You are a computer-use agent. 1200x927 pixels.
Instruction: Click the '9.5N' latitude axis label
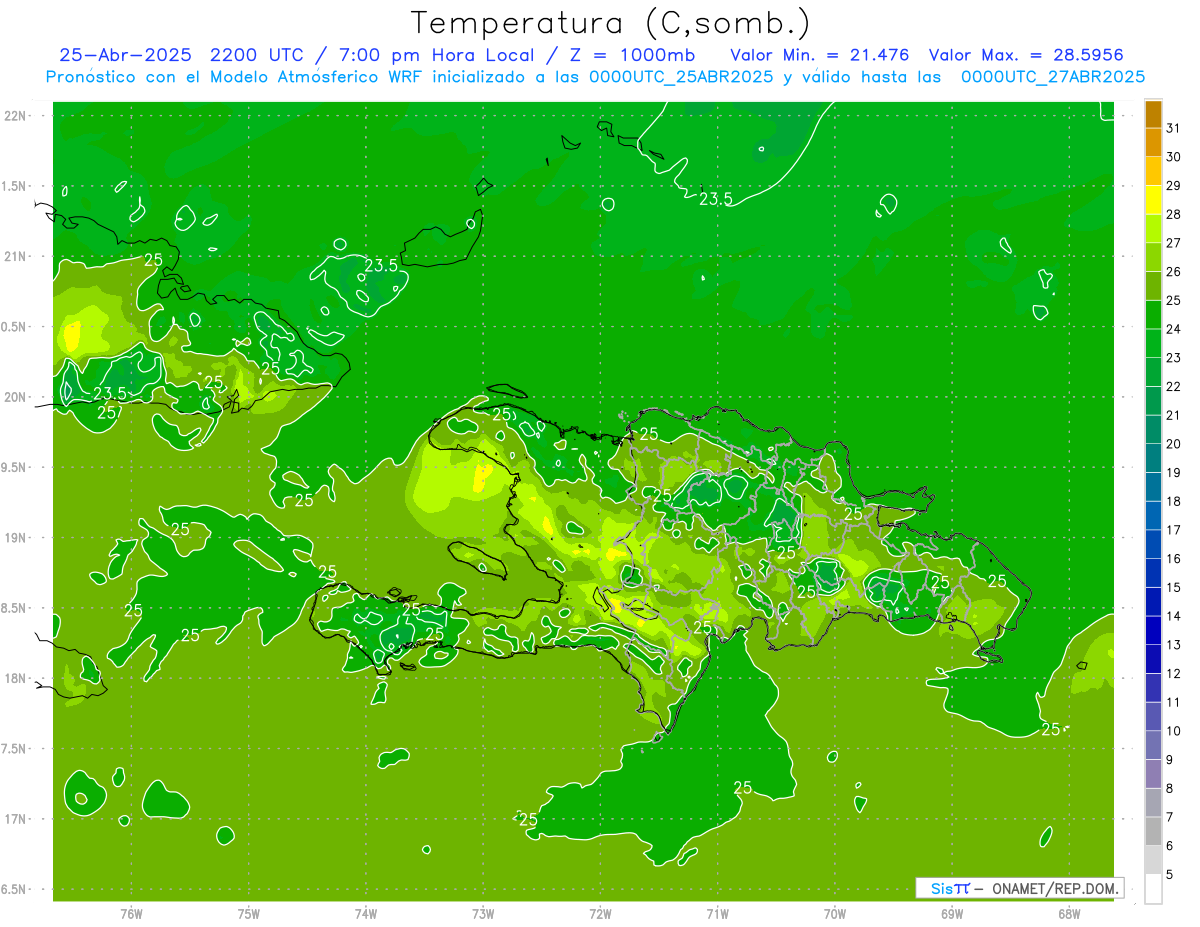pyautogui.click(x=15, y=467)
